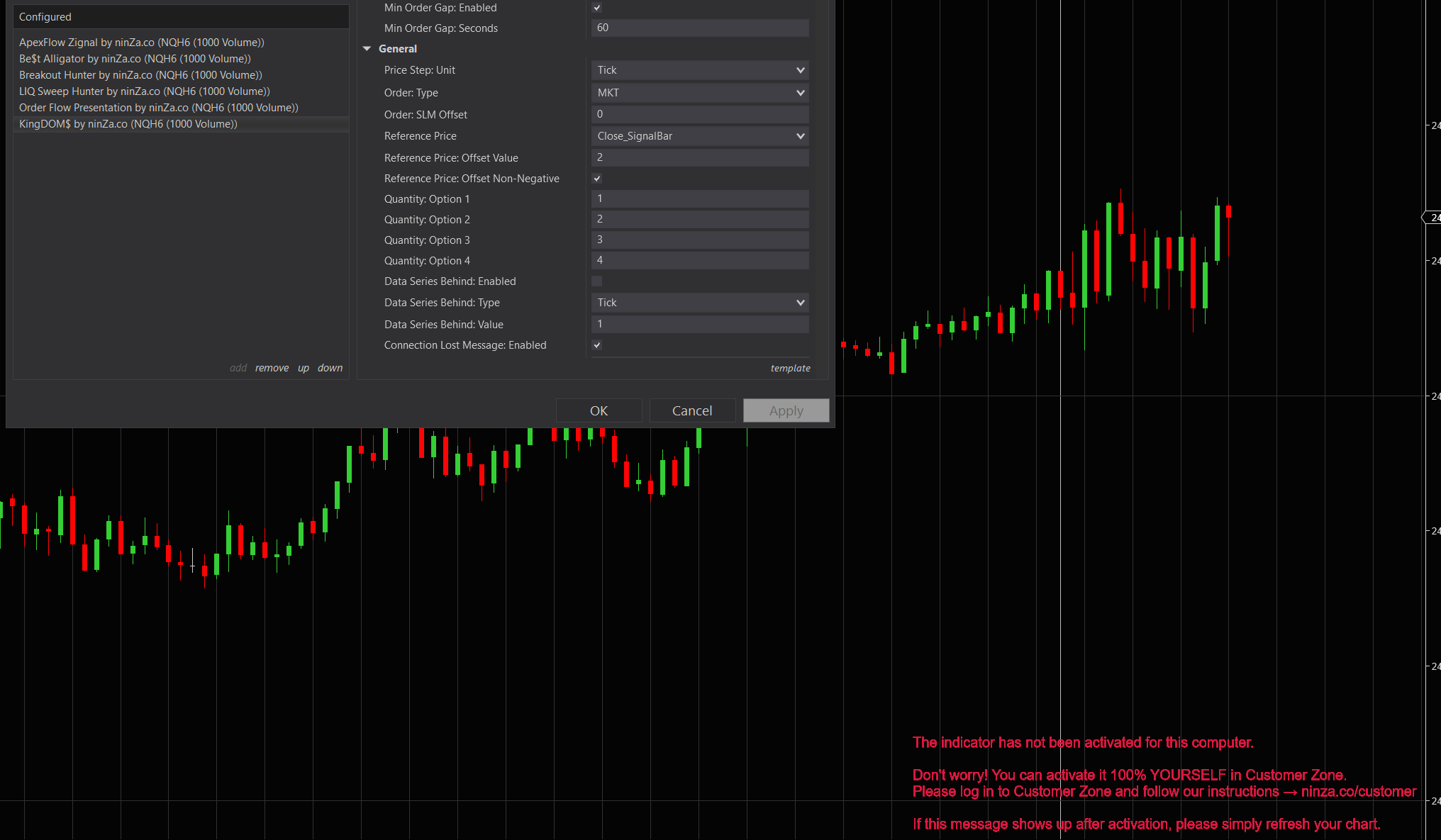The width and height of the screenshot is (1441, 840).
Task: Click the remove link
Action: (x=272, y=368)
